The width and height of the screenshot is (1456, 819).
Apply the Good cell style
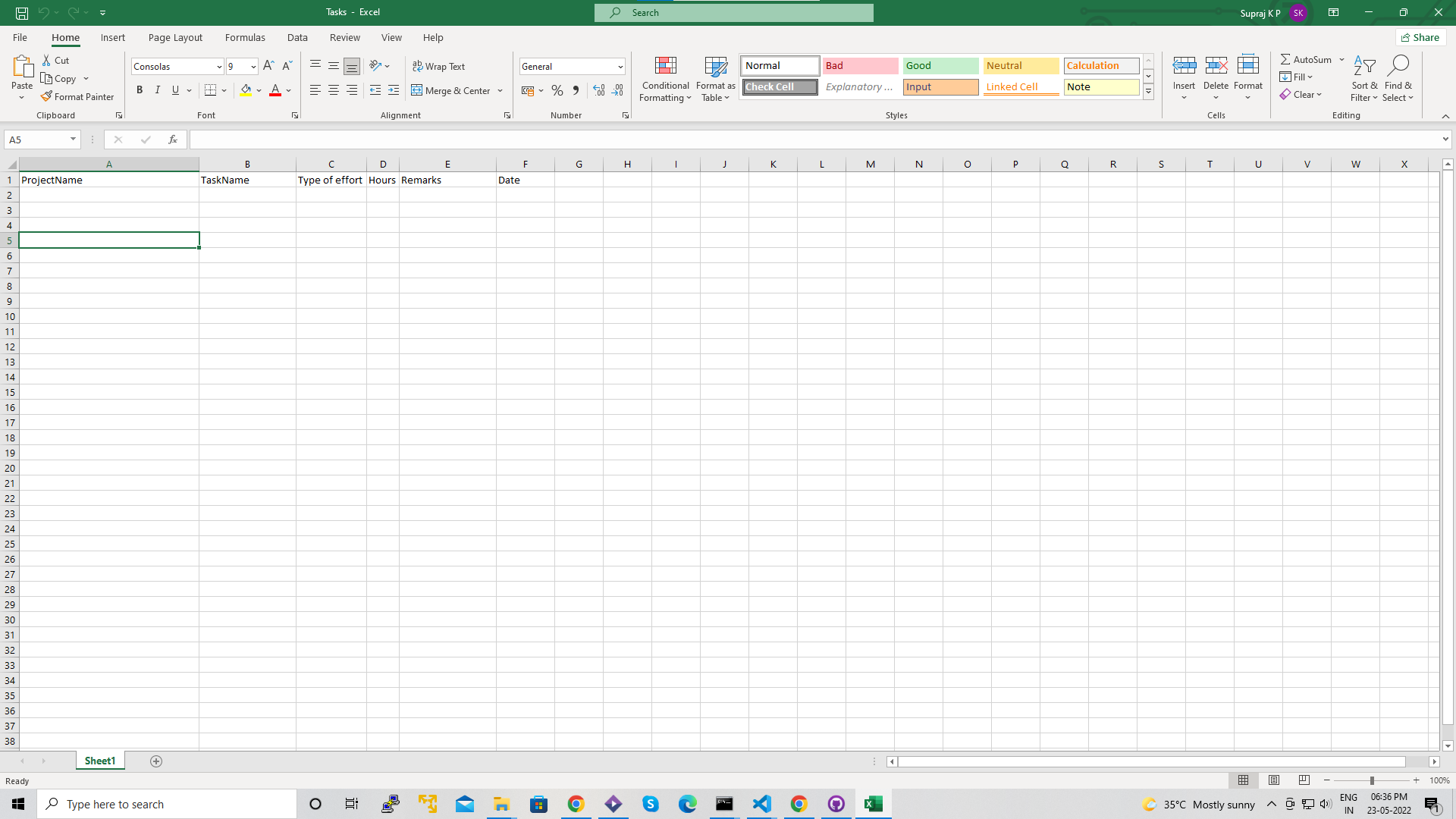tap(940, 65)
